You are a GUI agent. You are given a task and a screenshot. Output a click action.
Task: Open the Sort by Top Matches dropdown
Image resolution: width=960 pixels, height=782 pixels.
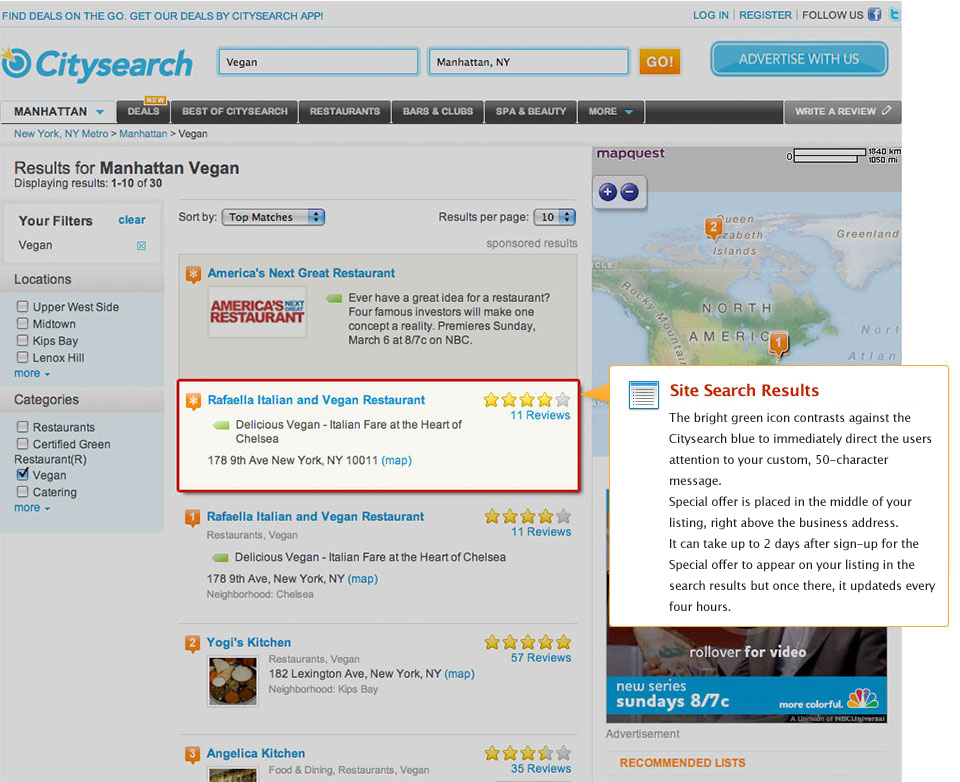tap(273, 217)
